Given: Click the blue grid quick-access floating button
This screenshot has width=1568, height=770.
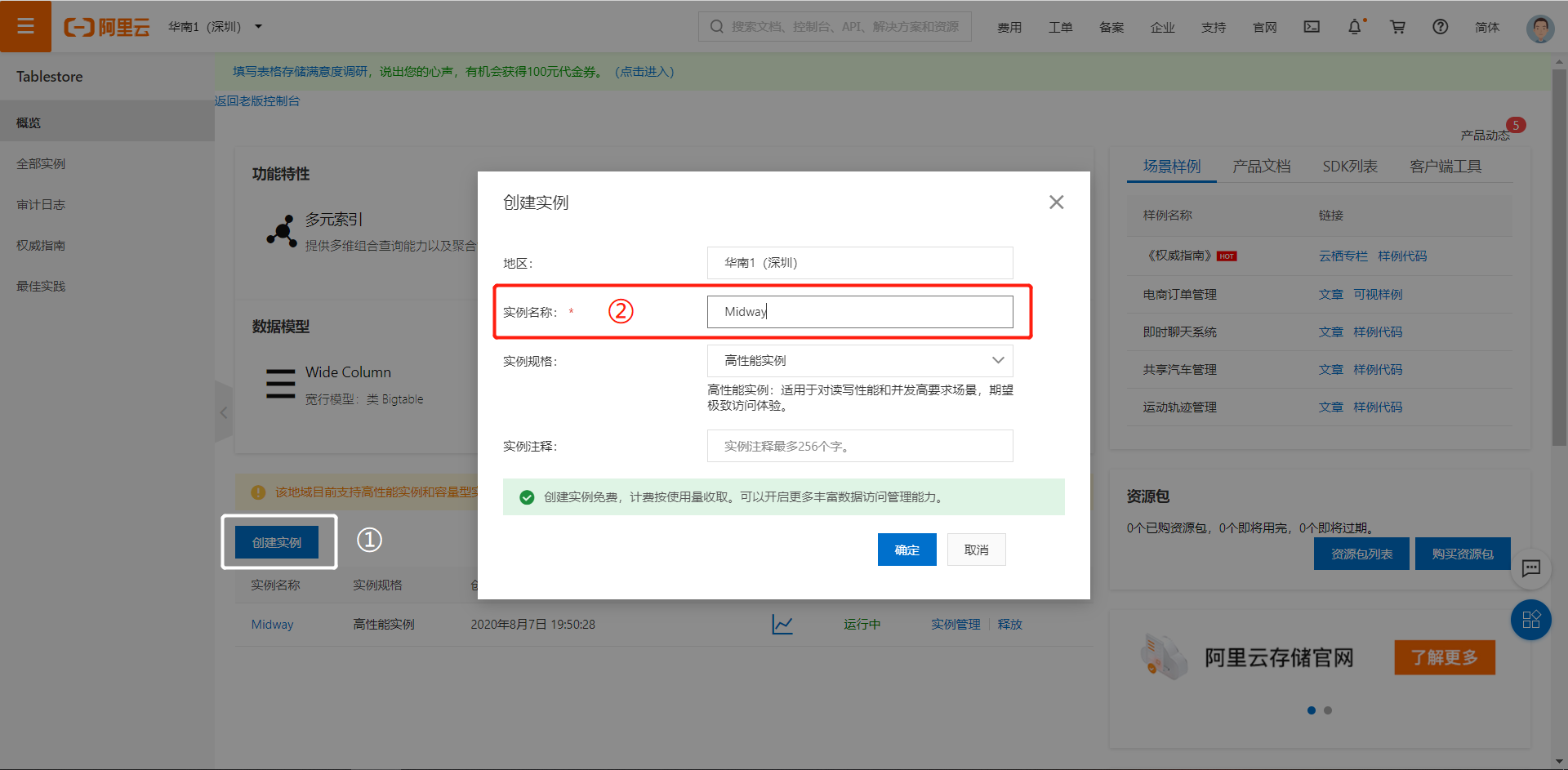Looking at the screenshot, I should click(x=1530, y=620).
